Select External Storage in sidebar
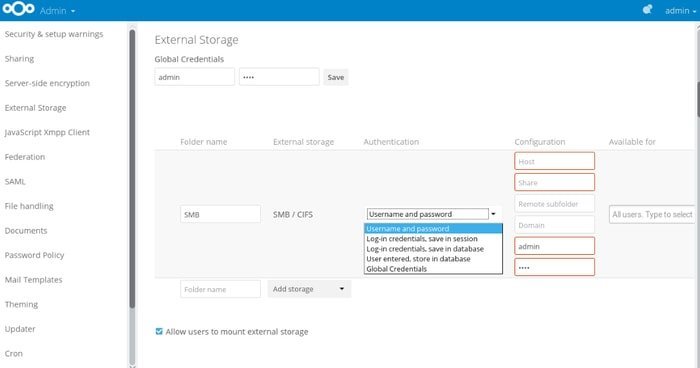The width and height of the screenshot is (700, 368). point(35,108)
